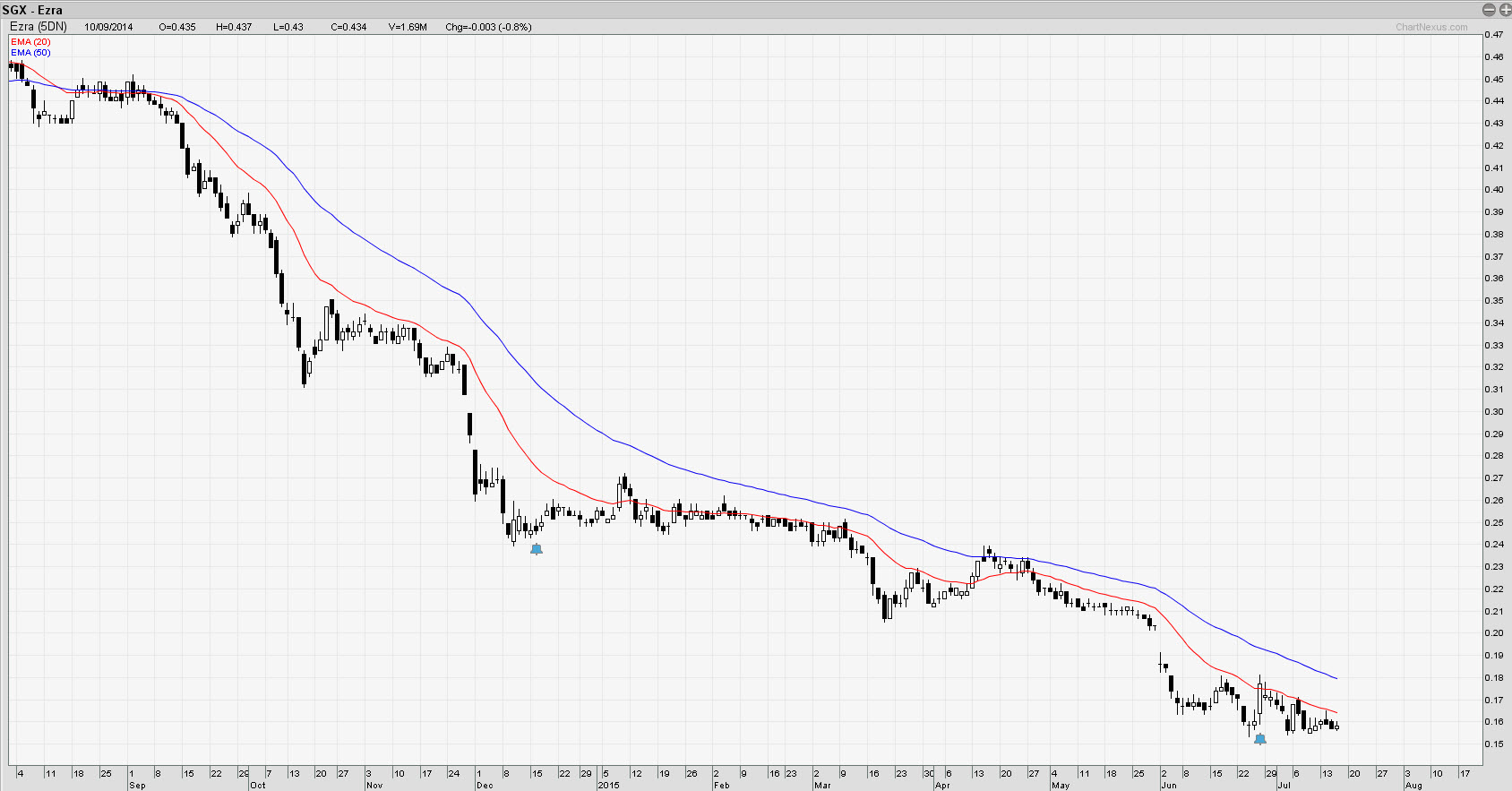Viewport: 1512px width, 791px height.
Task: Click the Chg=-0.003 (-0.8%) value
Action: (x=488, y=27)
